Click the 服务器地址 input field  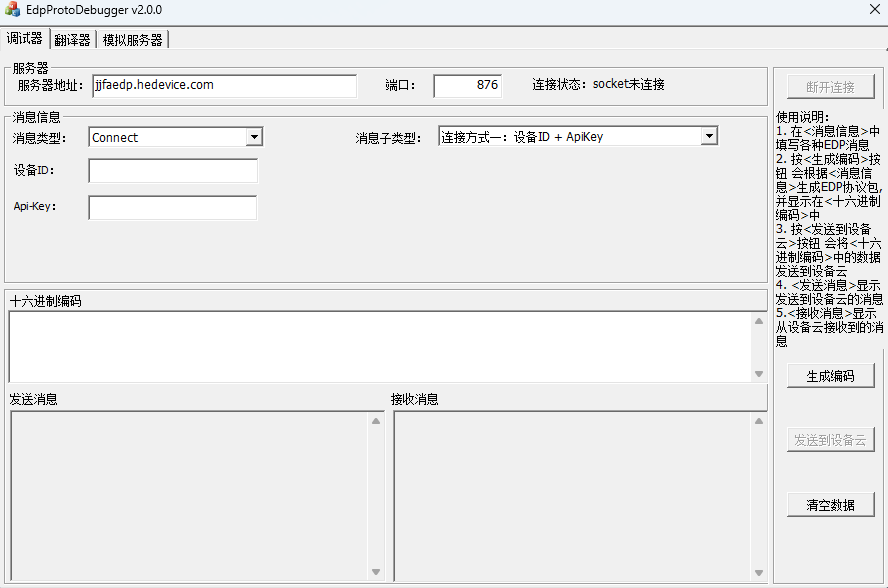[x=224, y=86]
